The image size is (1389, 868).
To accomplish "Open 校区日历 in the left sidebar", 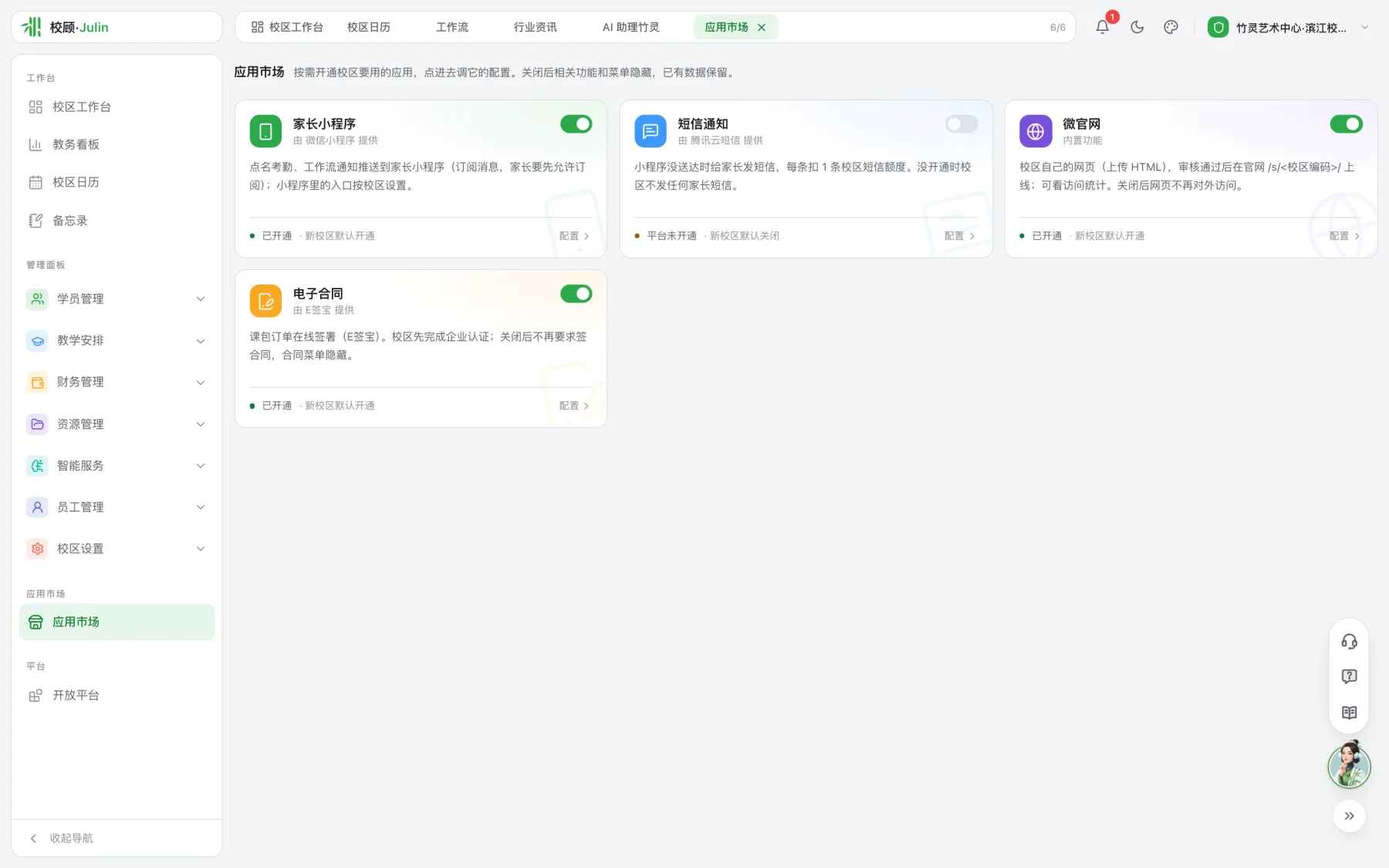I will tap(117, 182).
